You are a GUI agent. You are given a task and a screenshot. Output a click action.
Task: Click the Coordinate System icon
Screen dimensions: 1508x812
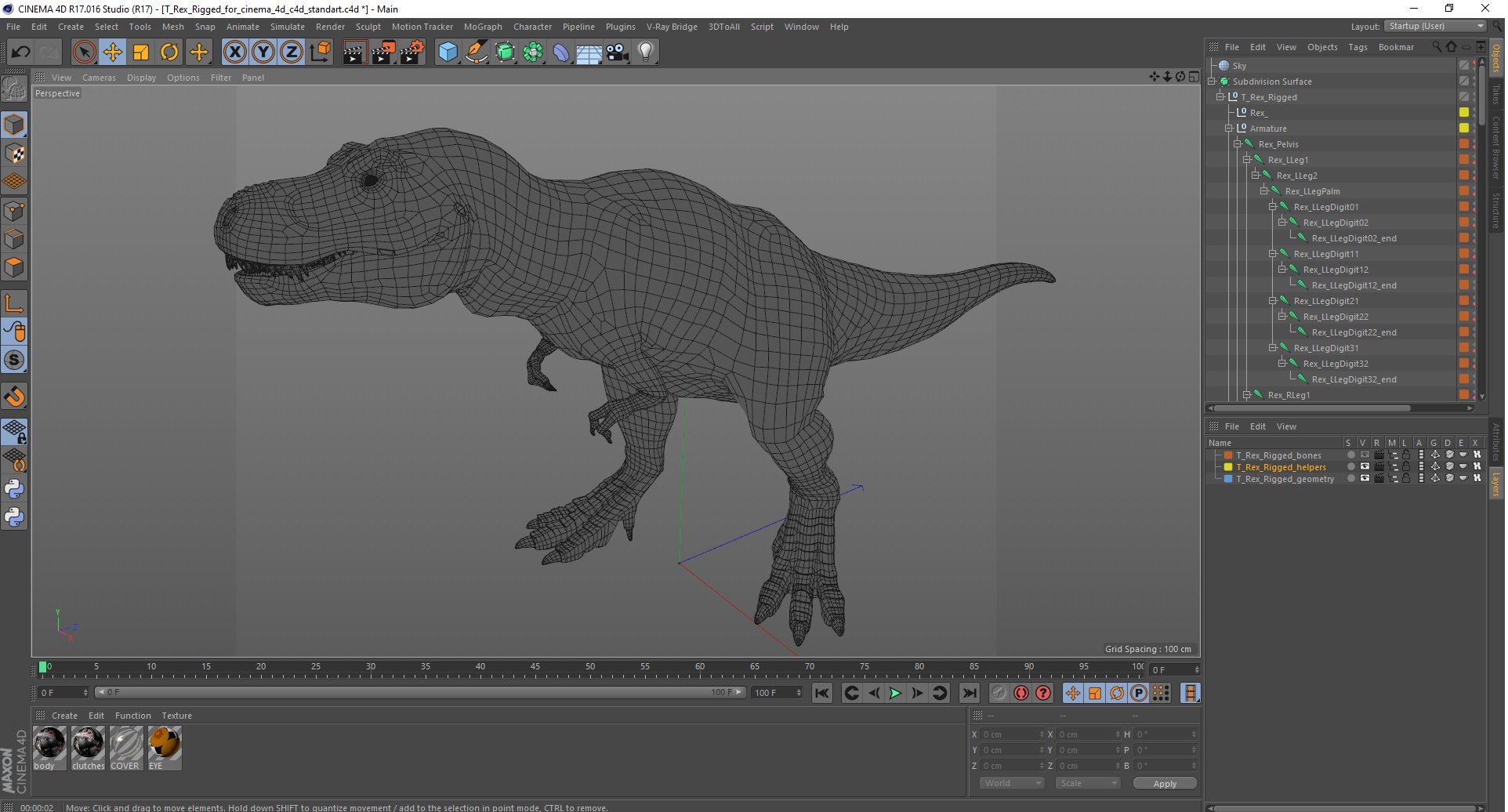(320, 53)
